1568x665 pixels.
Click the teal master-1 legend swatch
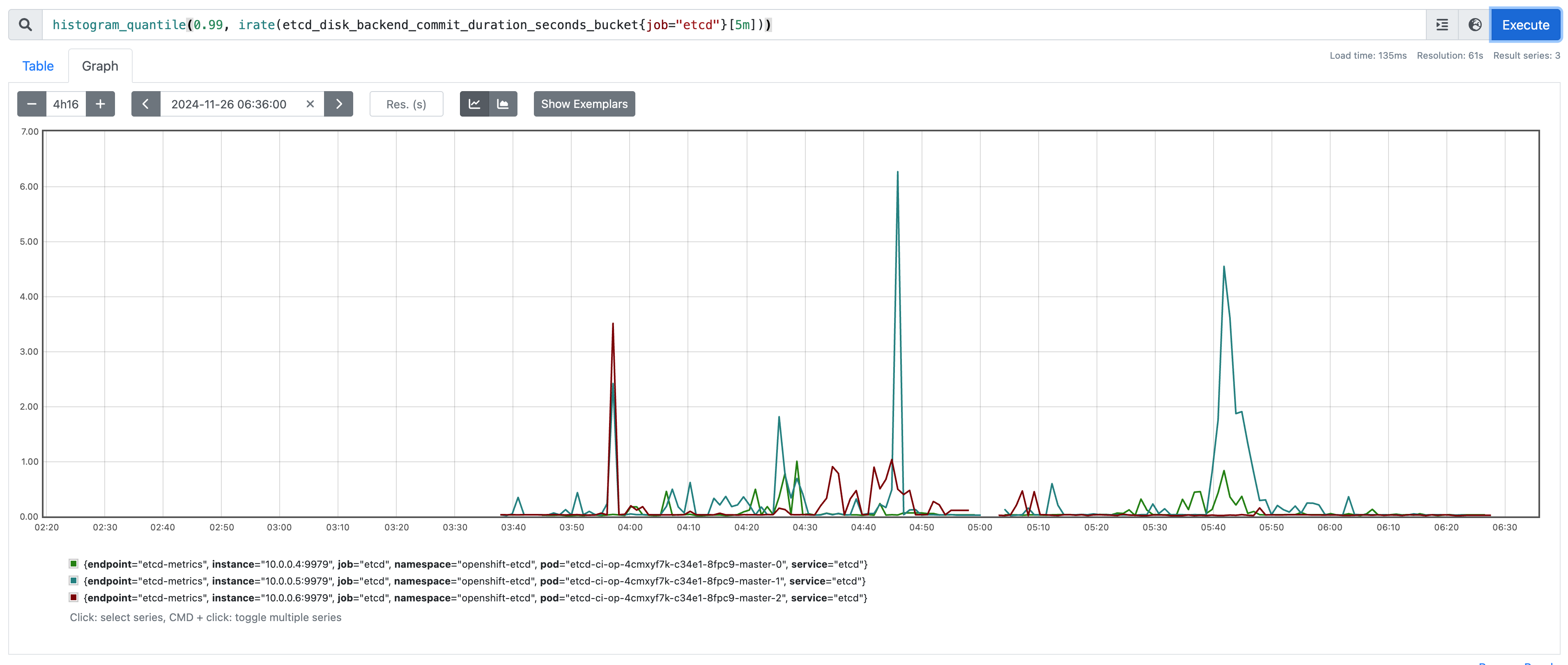click(x=74, y=581)
